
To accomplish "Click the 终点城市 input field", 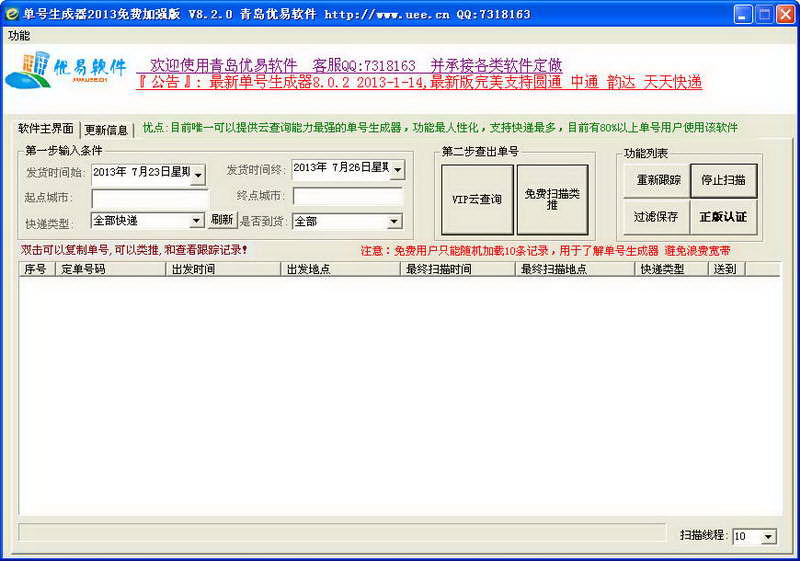I will pos(348,197).
